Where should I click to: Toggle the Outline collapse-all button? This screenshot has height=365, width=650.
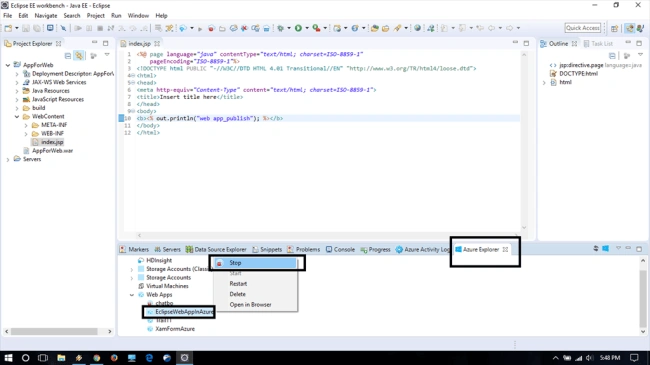[x=612, y=56]
